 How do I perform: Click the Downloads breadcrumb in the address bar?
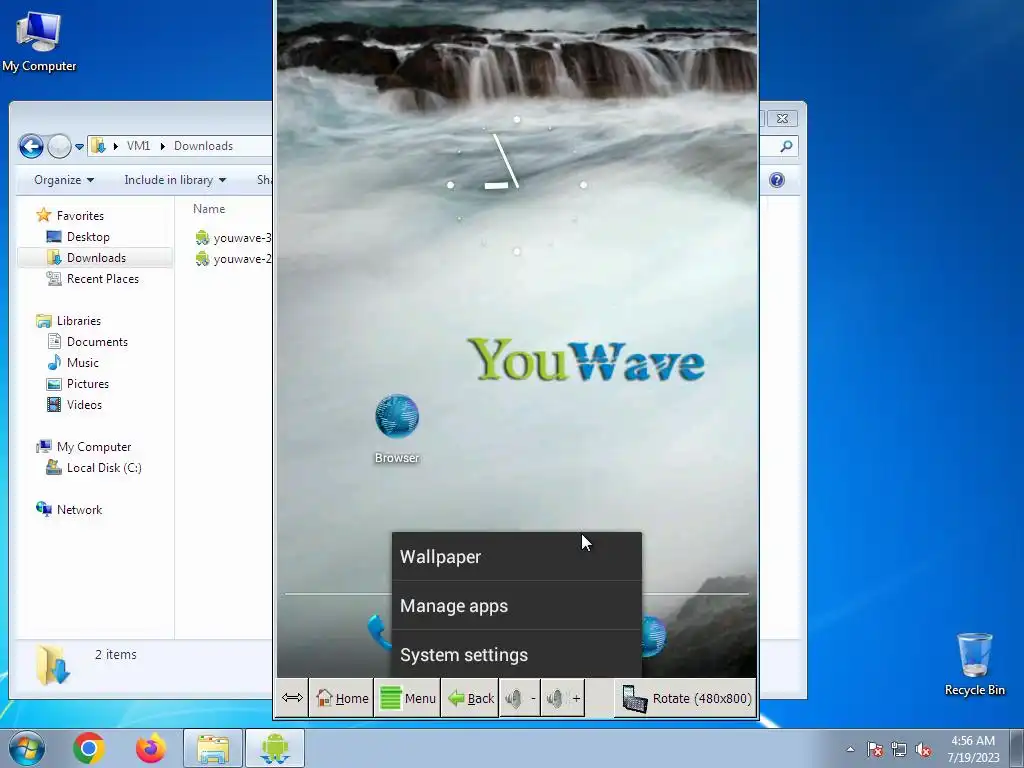[203, 146]
